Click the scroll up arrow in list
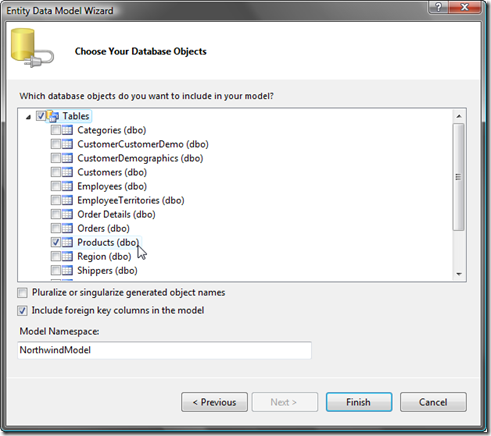 tap(459, 116)
